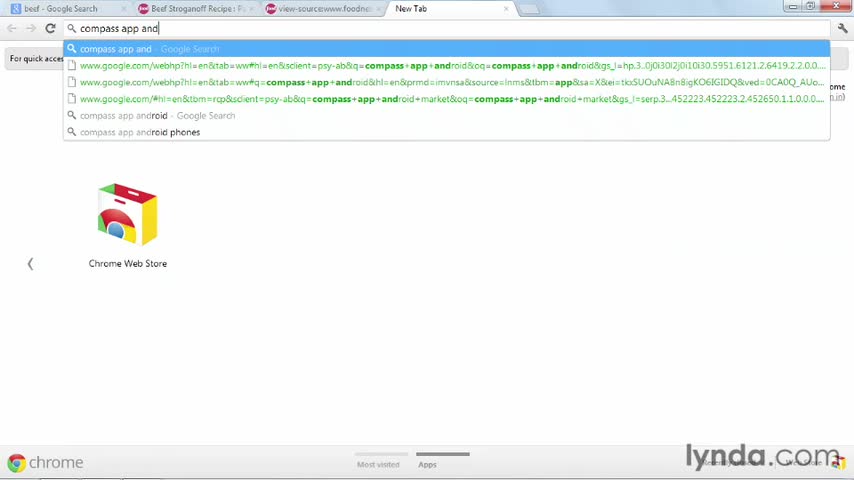Minimize the Chrome window
854x480 pixels.
793,6
